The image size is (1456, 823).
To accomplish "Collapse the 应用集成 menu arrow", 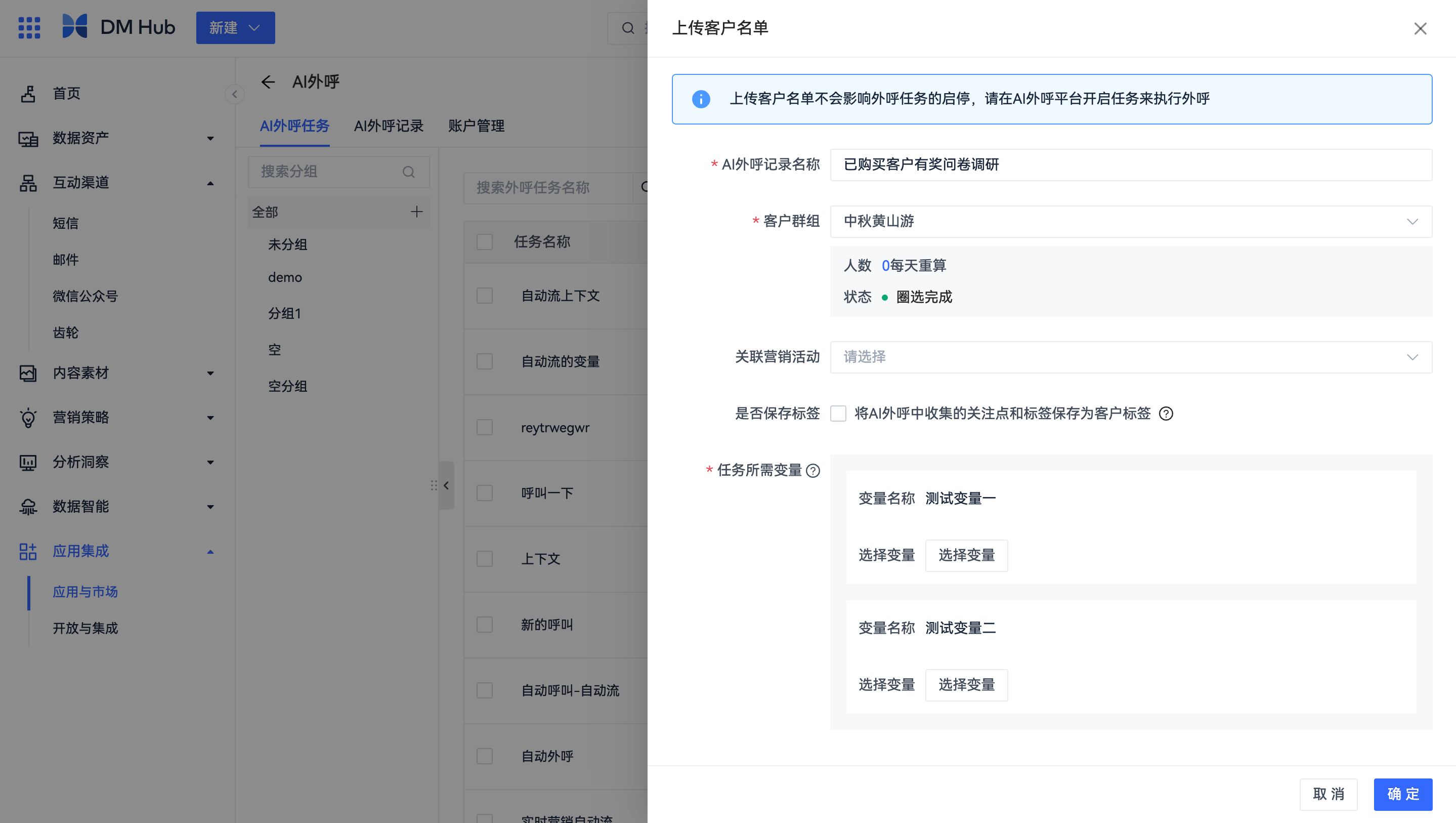I will [210, 552].
